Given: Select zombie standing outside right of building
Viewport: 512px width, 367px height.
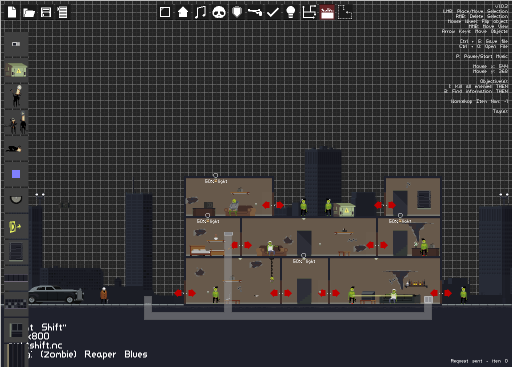Looking at the screenshot, I should point(463,295).
